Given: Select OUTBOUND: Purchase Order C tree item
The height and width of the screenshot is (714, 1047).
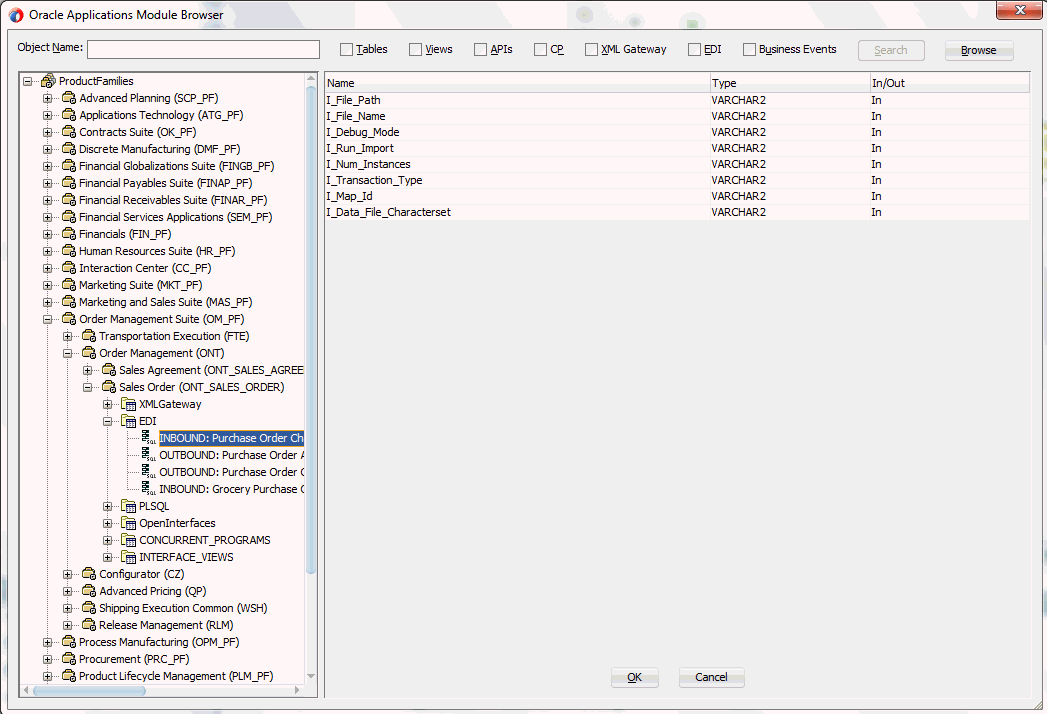Looking at the screenshot, I should pos(232,472).
